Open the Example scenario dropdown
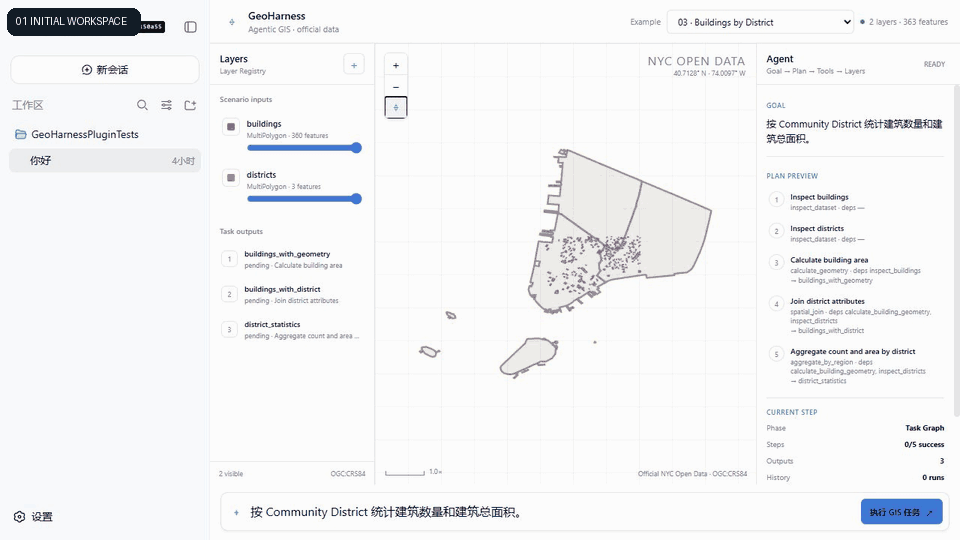This screenshot has width=960, height=540. tap(760, 22)
